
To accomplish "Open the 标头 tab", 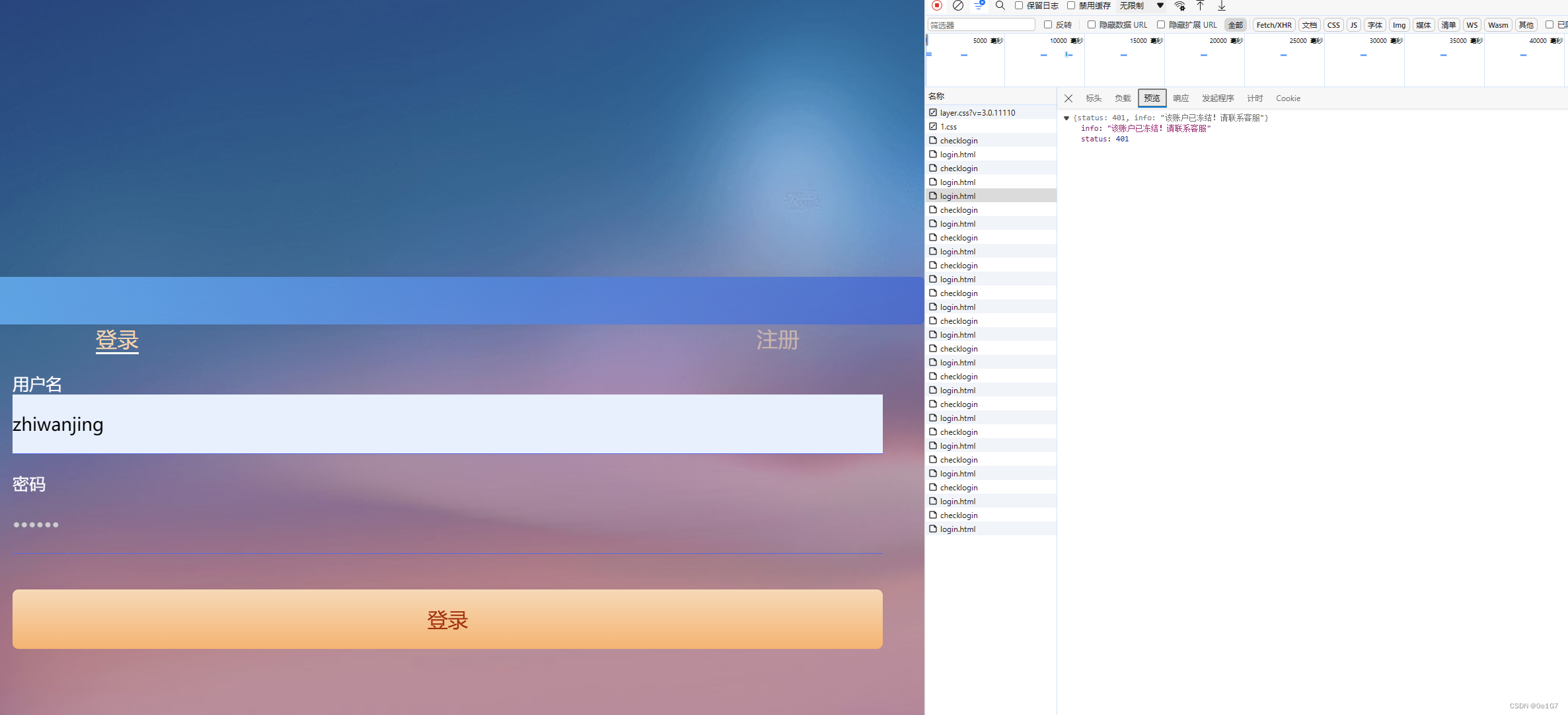I will pyautogui.click(x=1094, y=98).
